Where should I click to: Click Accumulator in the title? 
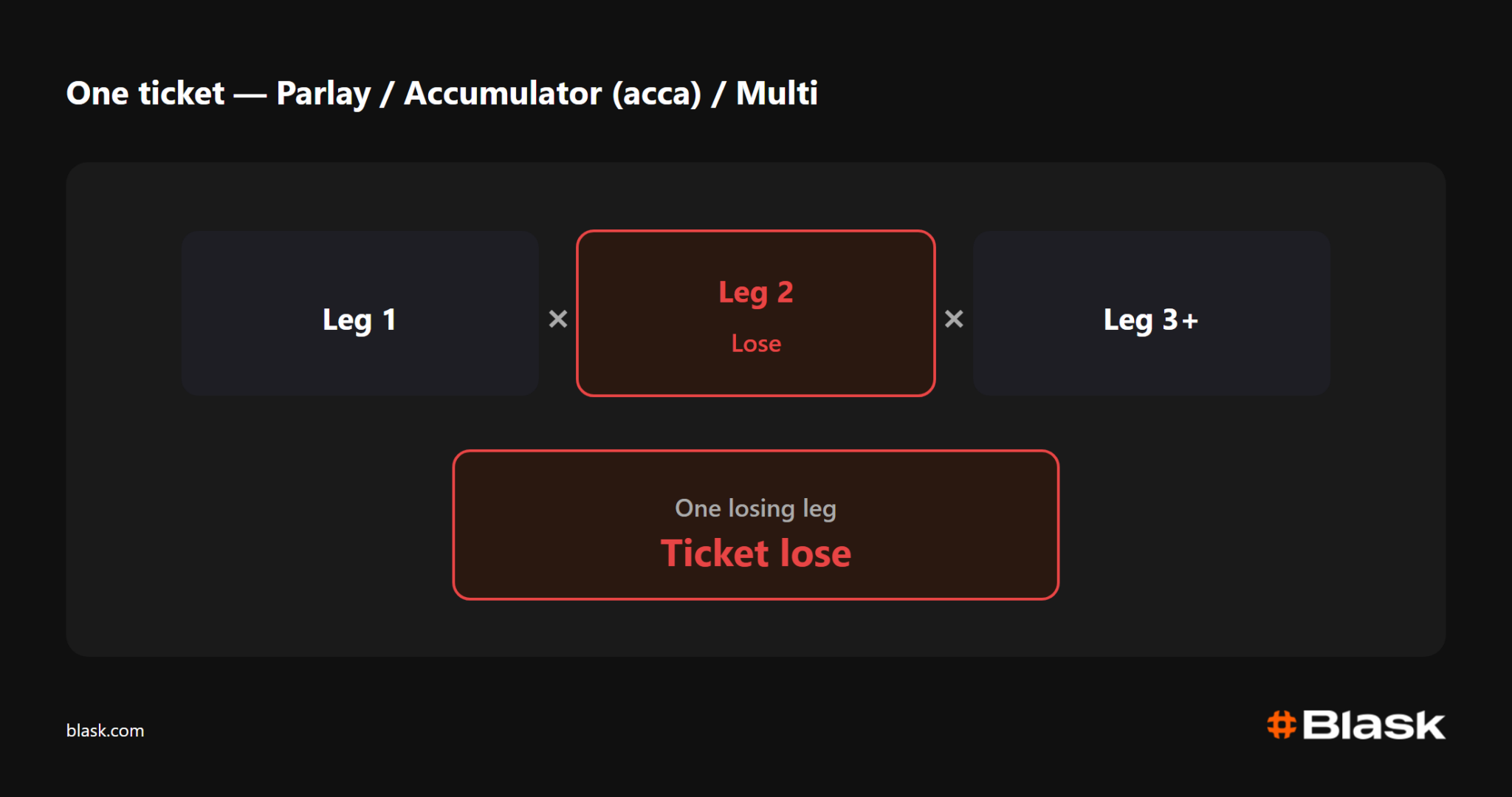coord(503,94)
